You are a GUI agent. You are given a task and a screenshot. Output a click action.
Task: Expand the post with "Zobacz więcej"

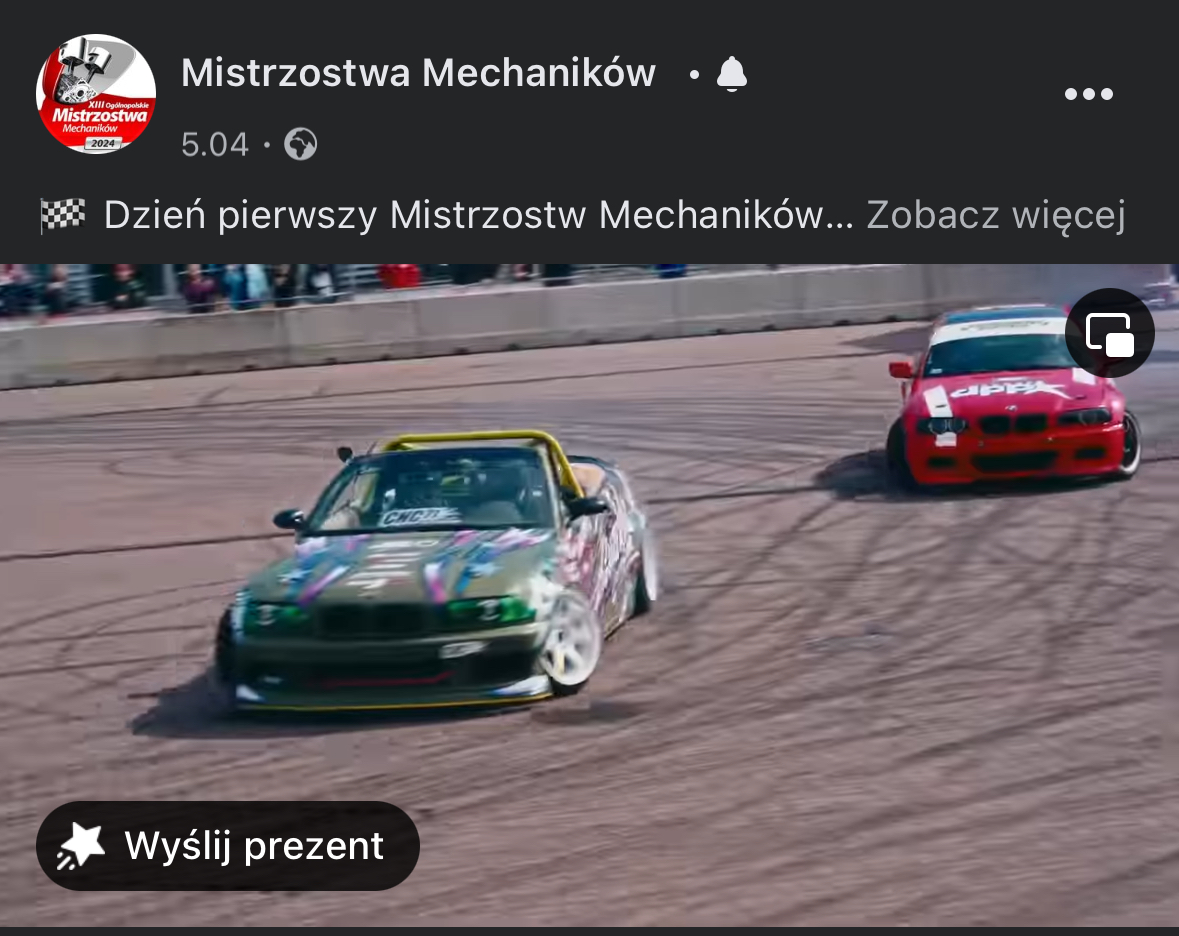pos(996,215)
